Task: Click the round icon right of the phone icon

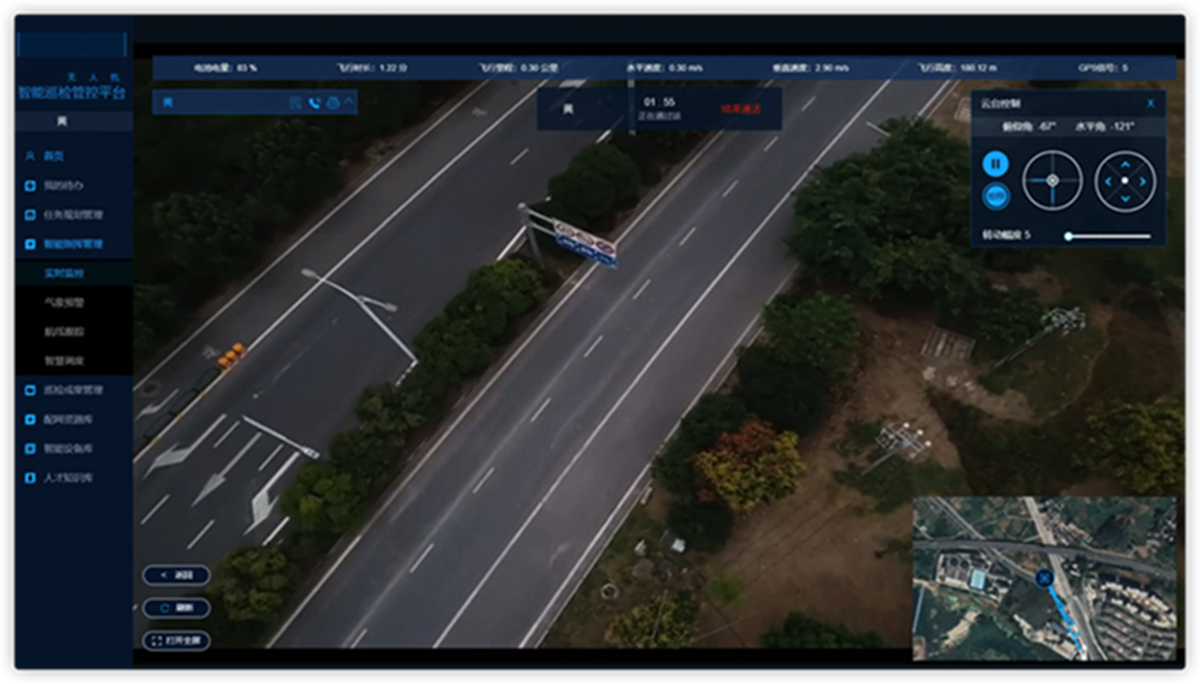Action: (333, 103)
